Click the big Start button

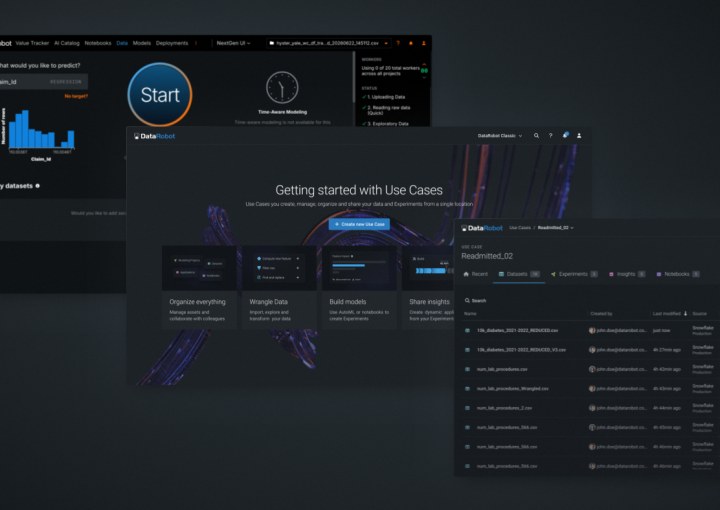(160, 95)
